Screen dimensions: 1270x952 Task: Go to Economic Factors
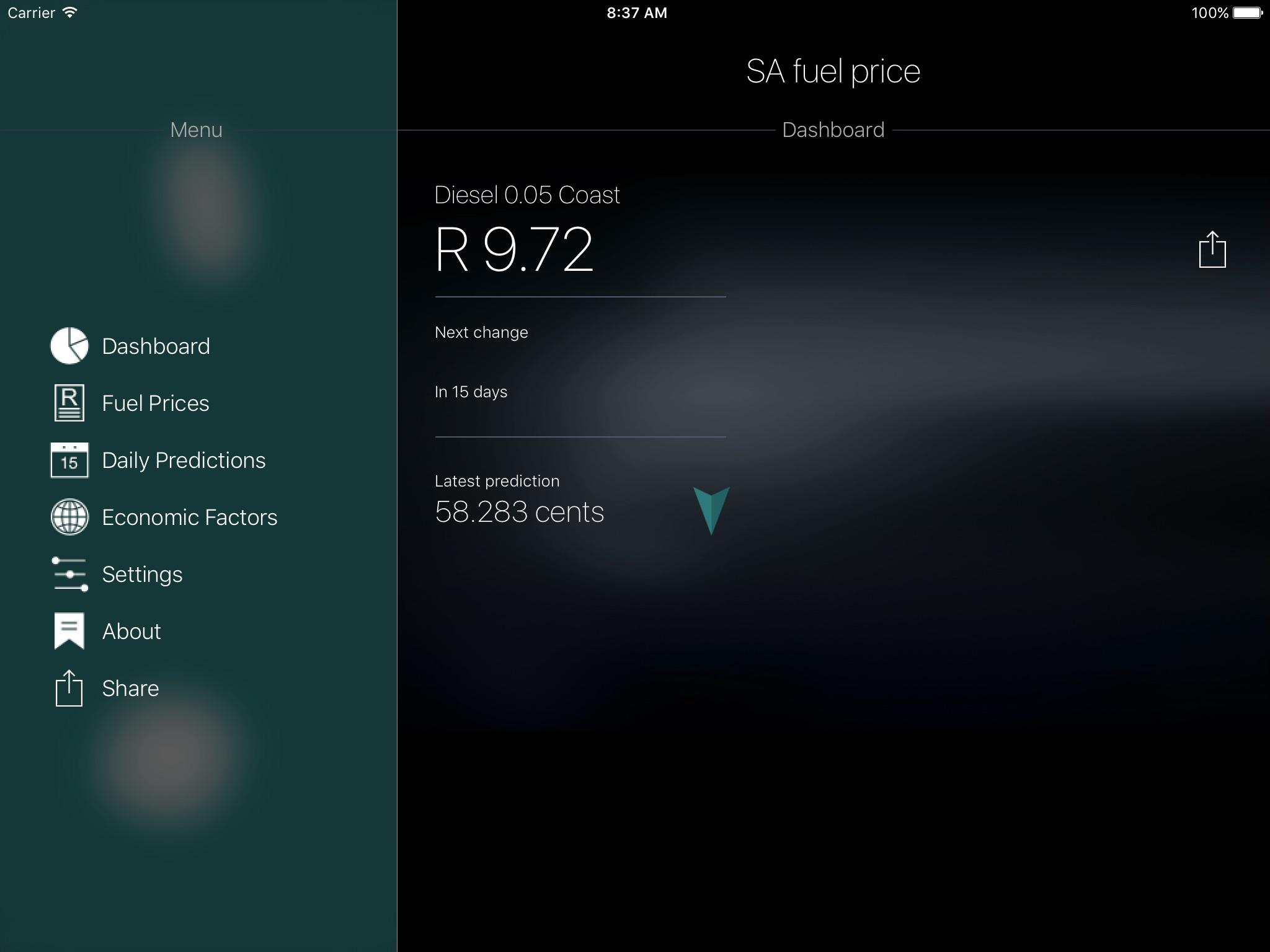point(190,517)
